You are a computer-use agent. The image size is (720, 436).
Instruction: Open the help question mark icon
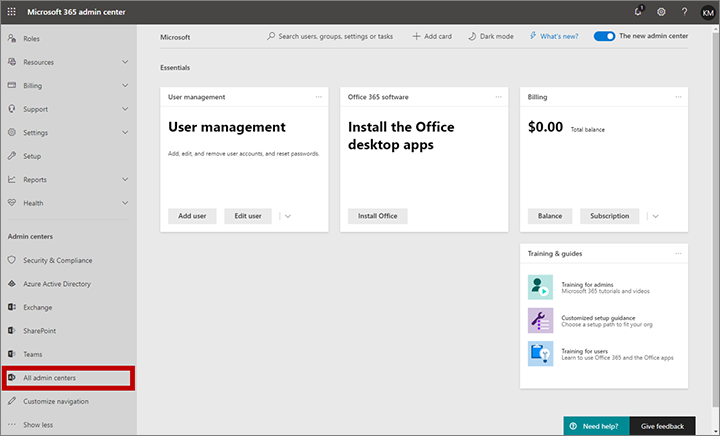684,12
